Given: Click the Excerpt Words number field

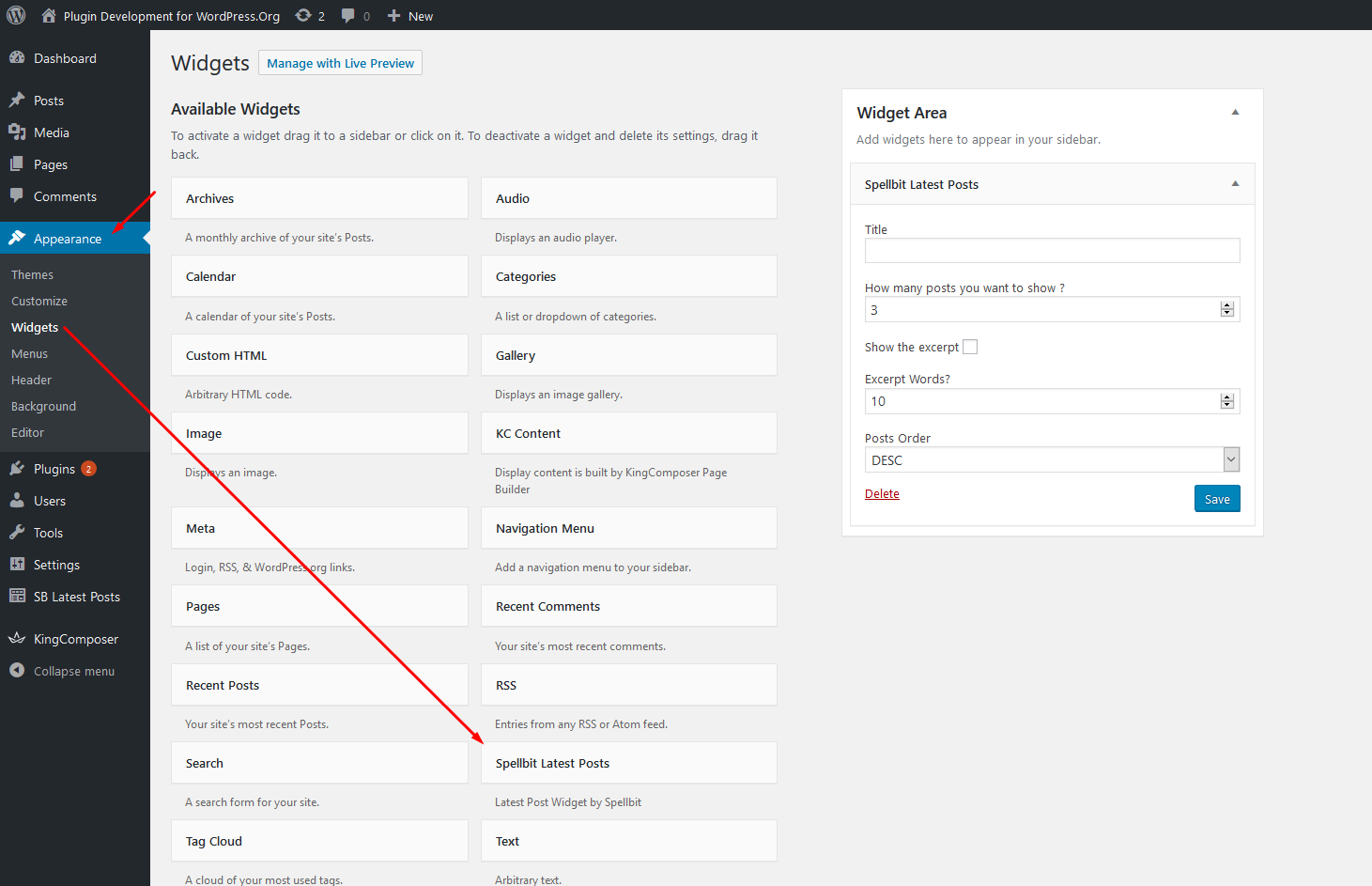Looking at the screenshot, I should (x=1052, y=401).
